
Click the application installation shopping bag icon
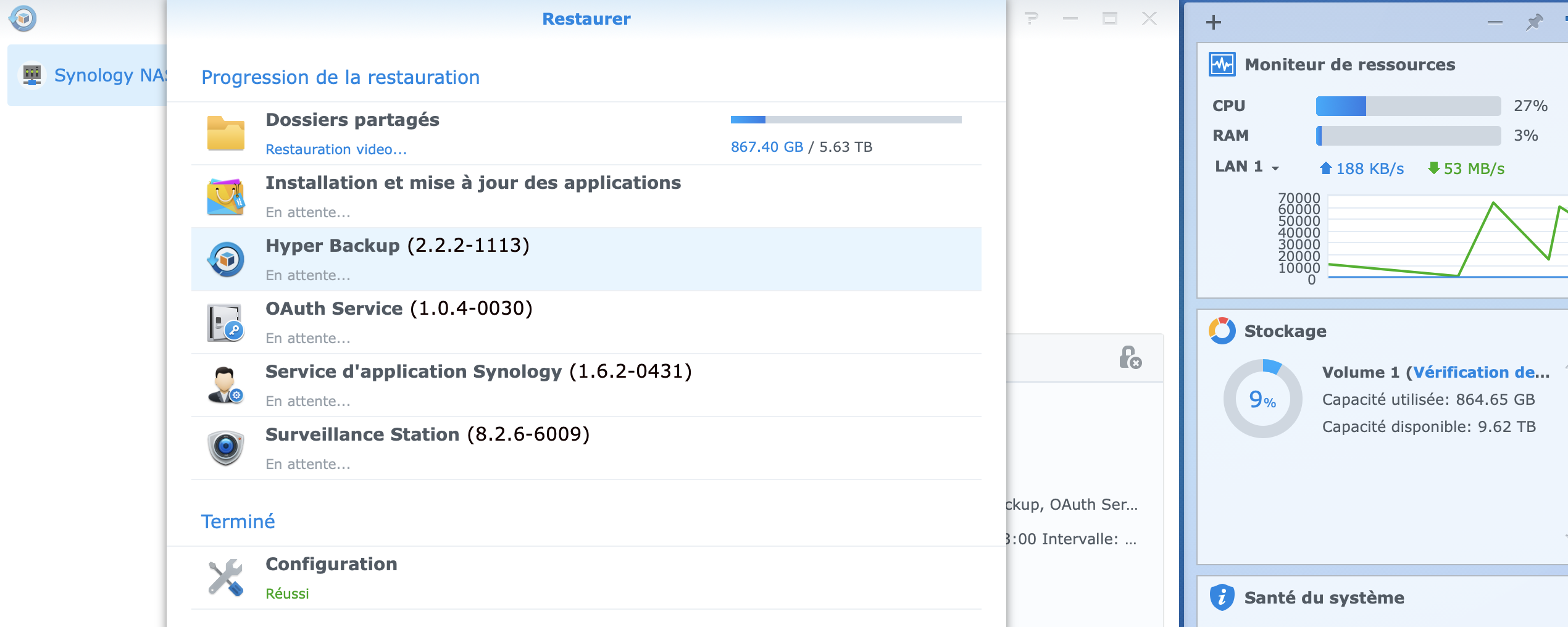pos(226,196)
